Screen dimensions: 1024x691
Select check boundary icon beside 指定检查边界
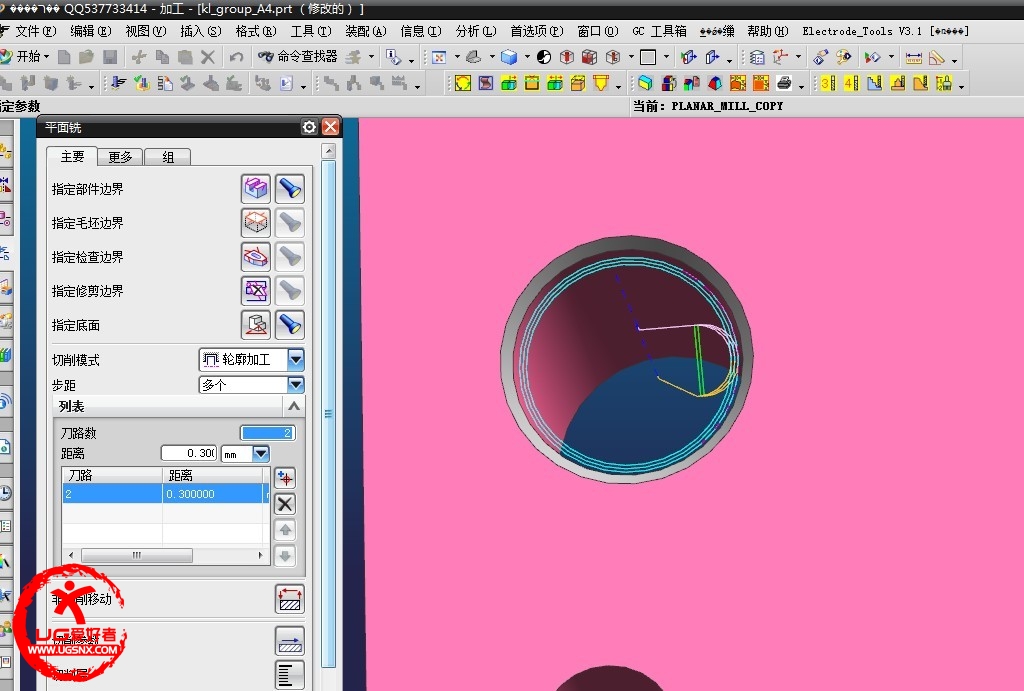[x=256, y=257]
